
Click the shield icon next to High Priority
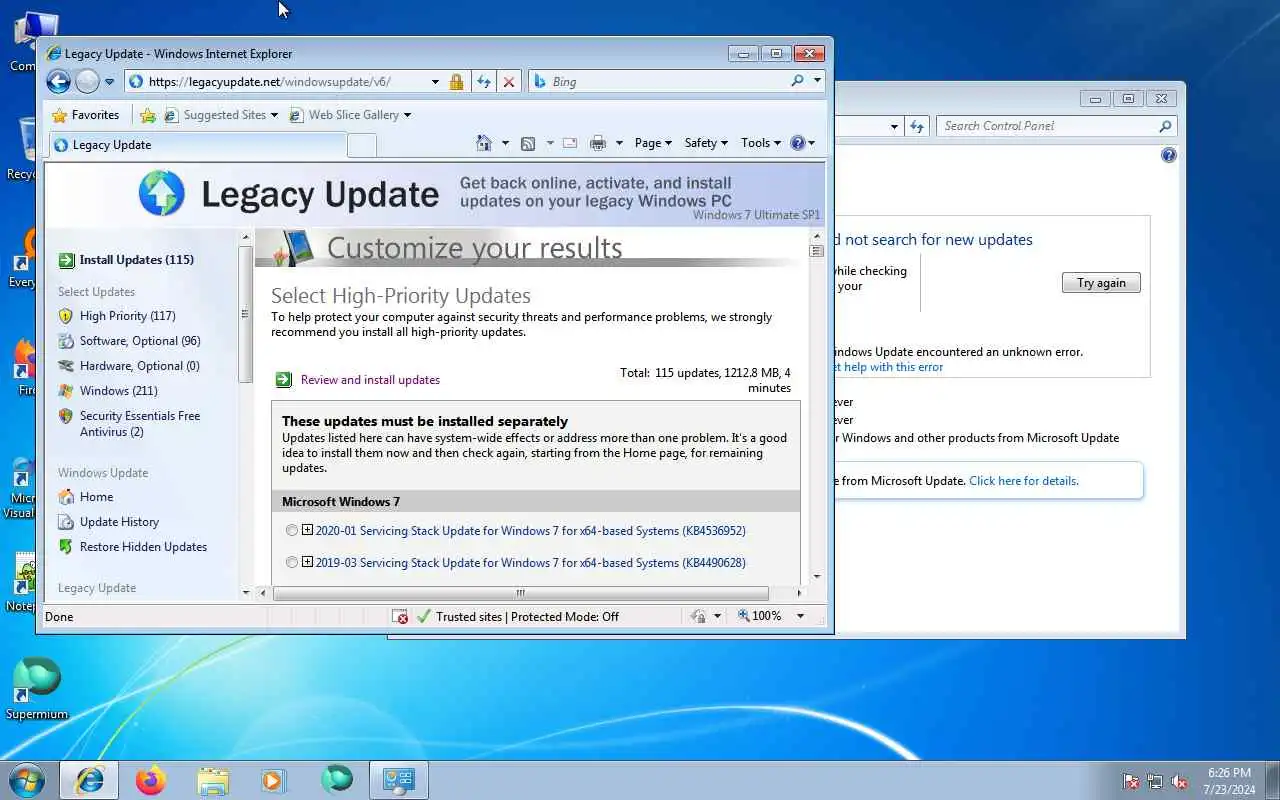pos(66,316)
